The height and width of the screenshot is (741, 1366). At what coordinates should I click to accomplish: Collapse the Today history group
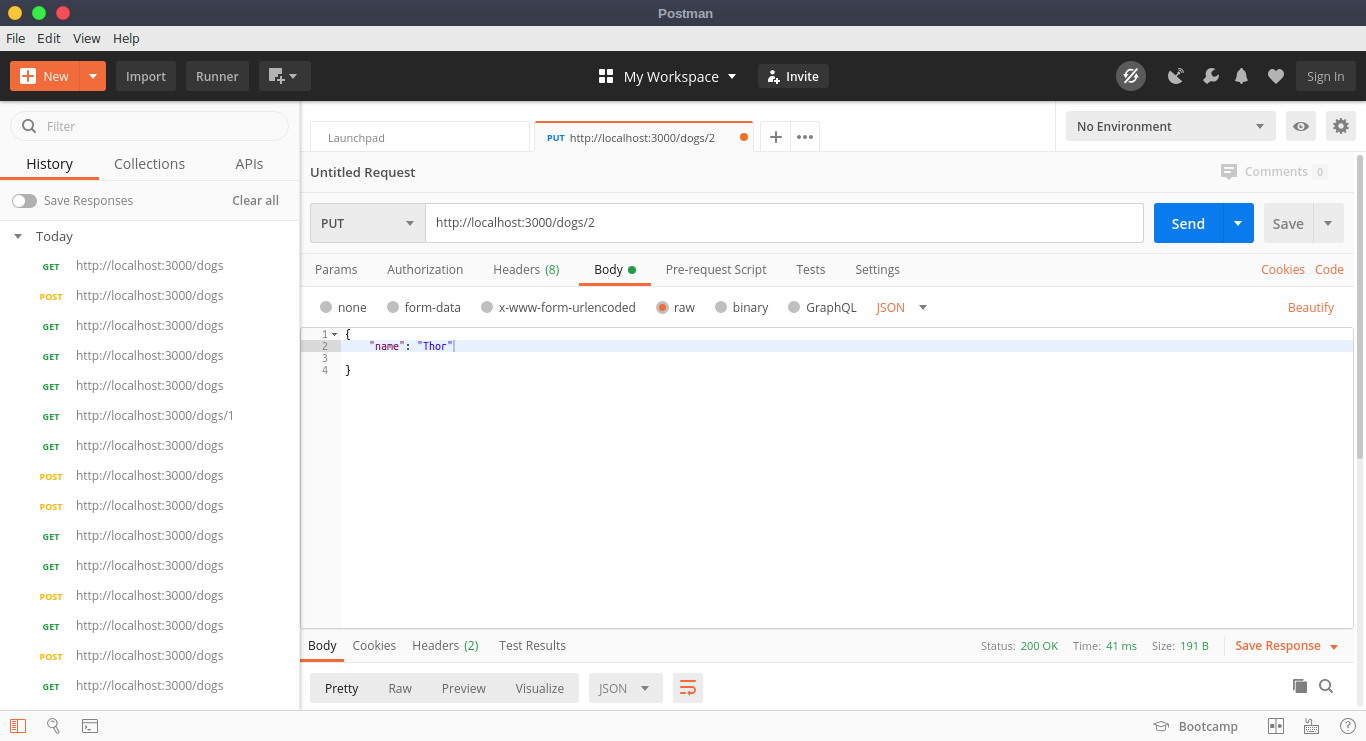click(18, 237)
